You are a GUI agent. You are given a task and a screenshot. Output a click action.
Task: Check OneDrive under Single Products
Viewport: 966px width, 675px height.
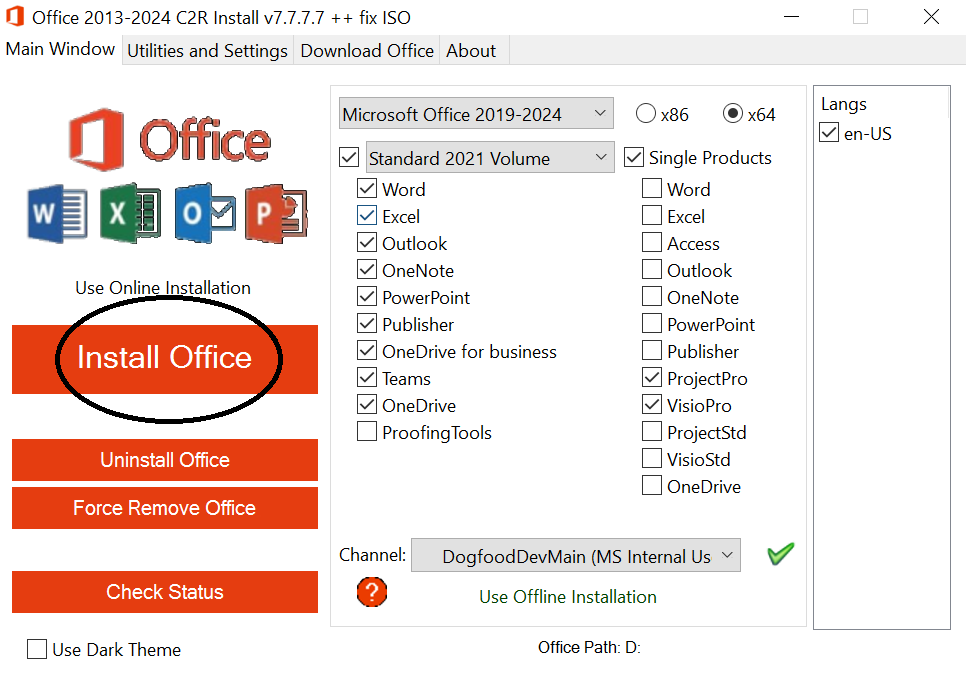click(x=652, y=485)
